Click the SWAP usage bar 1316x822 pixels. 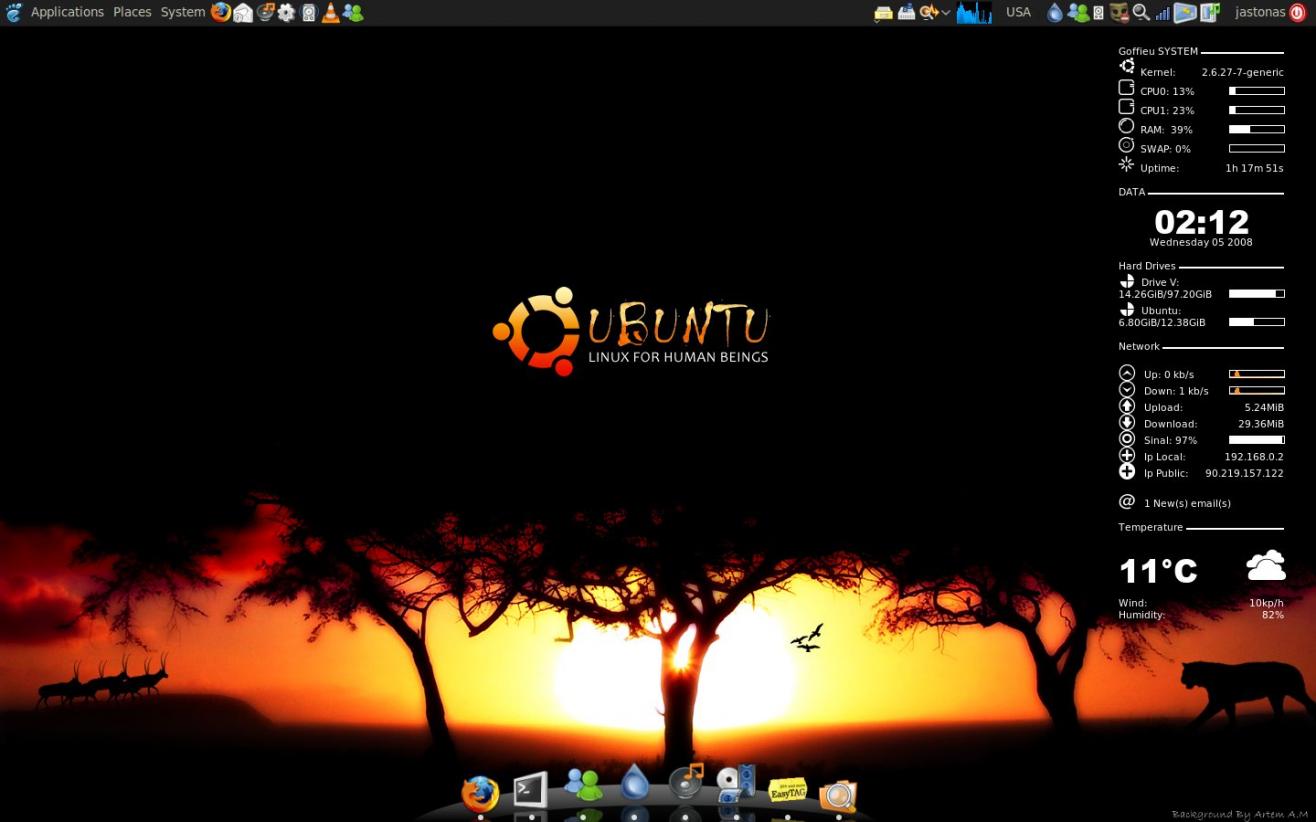coord(1256,148)
